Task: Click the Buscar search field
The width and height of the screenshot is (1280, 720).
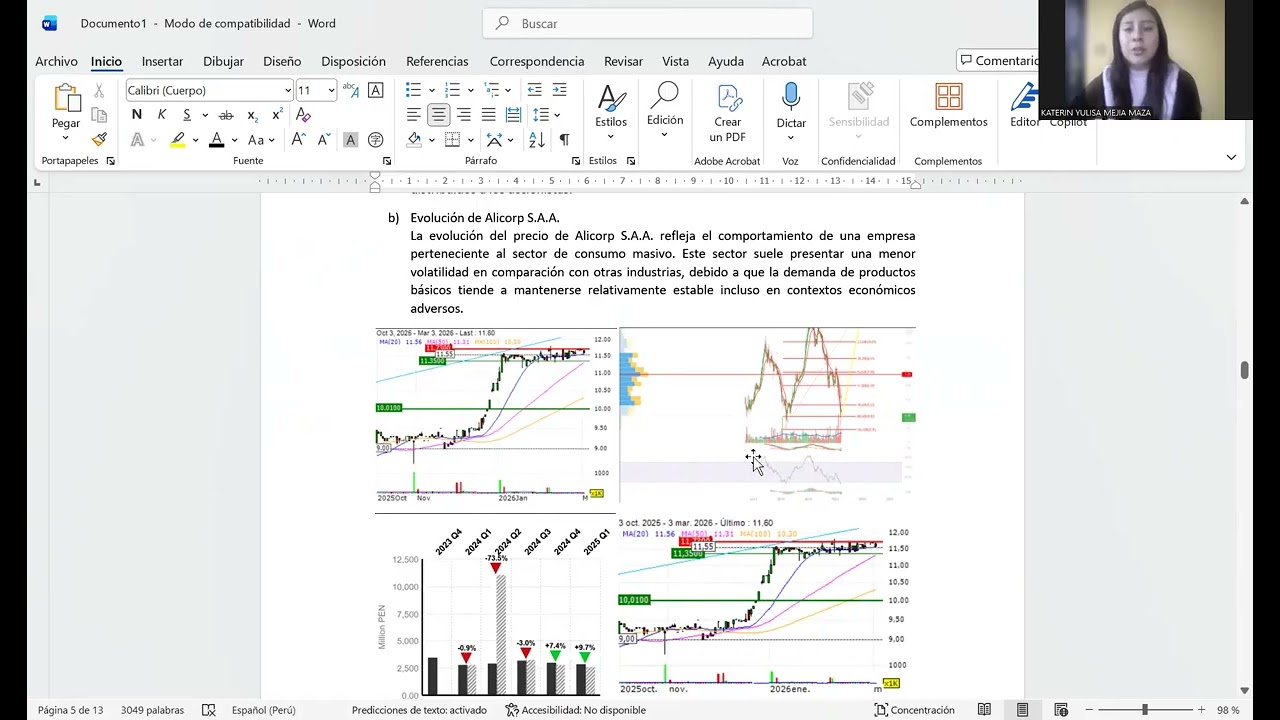Action: tap(647, 23)
